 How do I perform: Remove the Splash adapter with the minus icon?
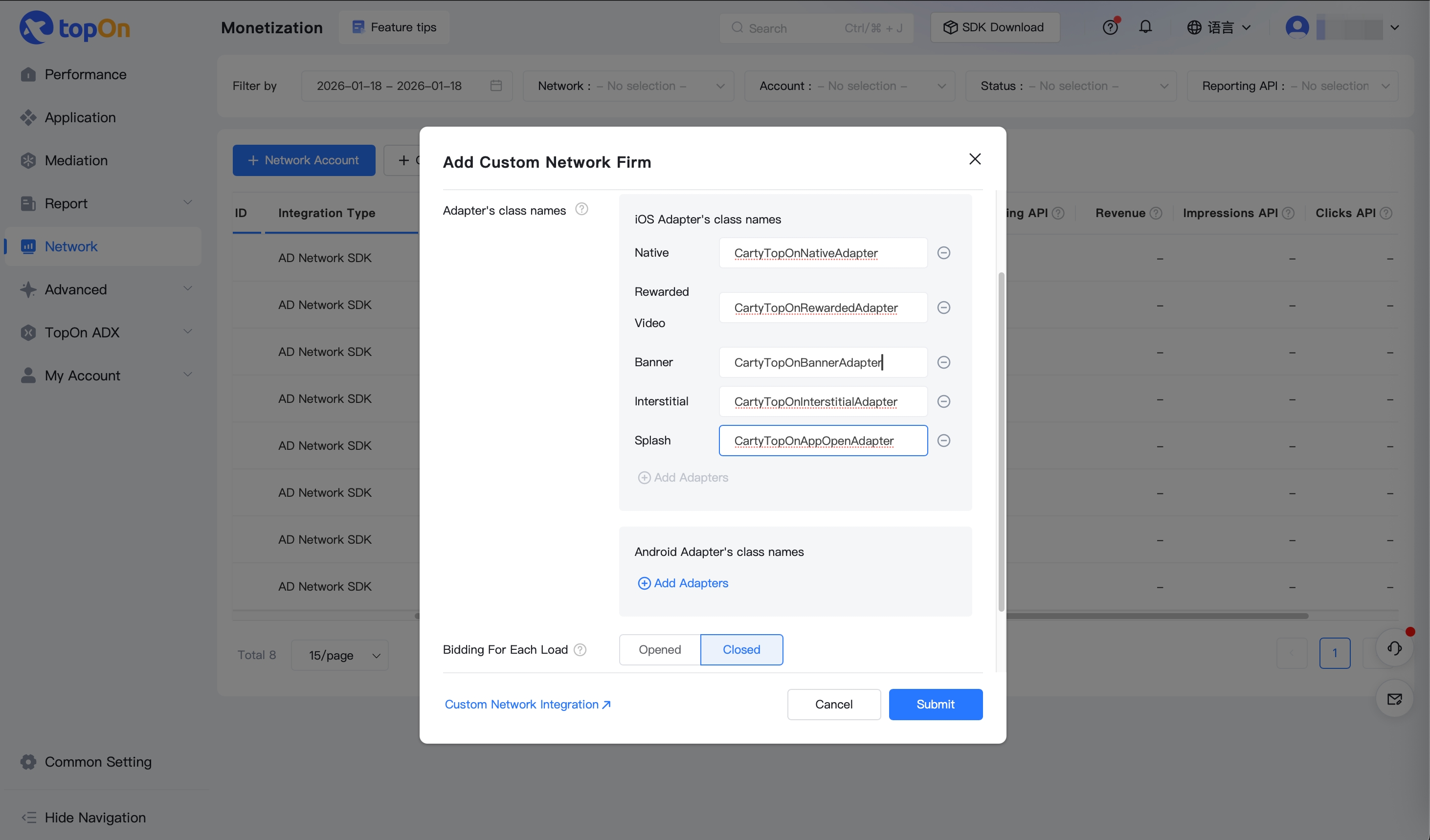944,440
